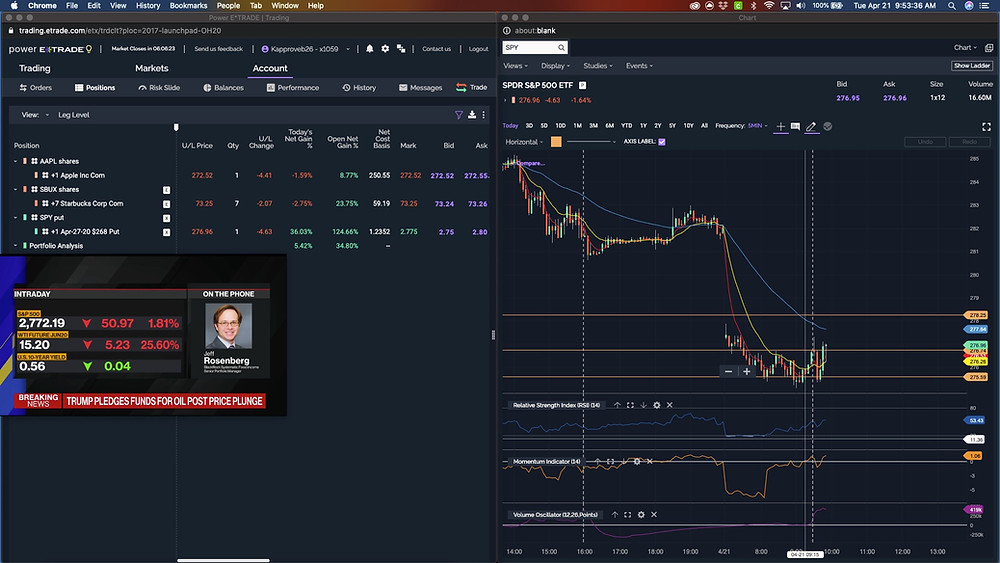Open the View dropdown in Positions
This screenshot has width=1000, height=563.
tap(35, 115)
